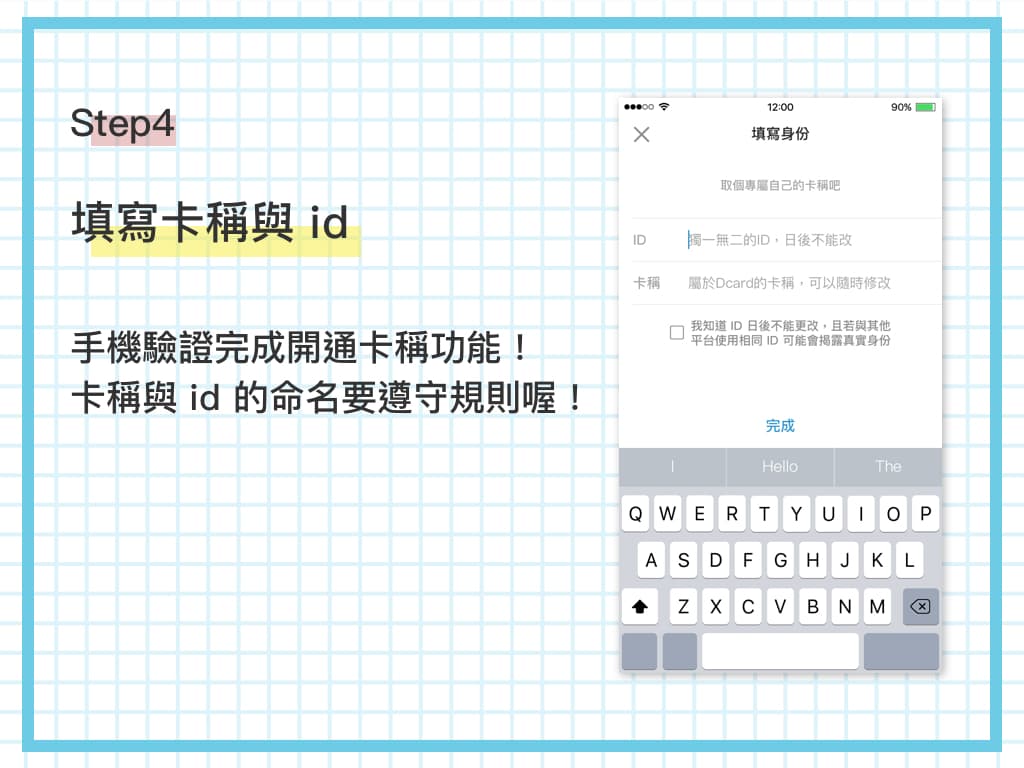Tap the M key on the keyboard
1024x768 pixels.
pos(877,607)
